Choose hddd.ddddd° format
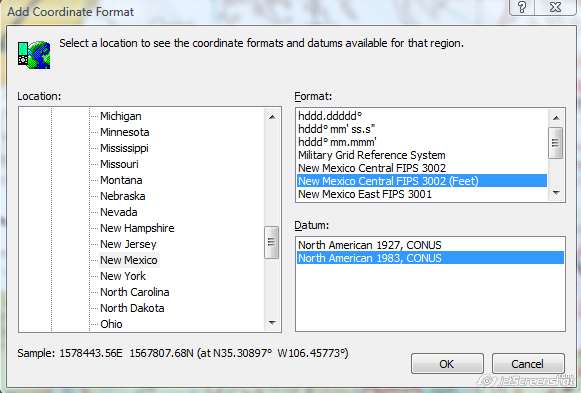 pyautogui.click(x=422, y=116)
